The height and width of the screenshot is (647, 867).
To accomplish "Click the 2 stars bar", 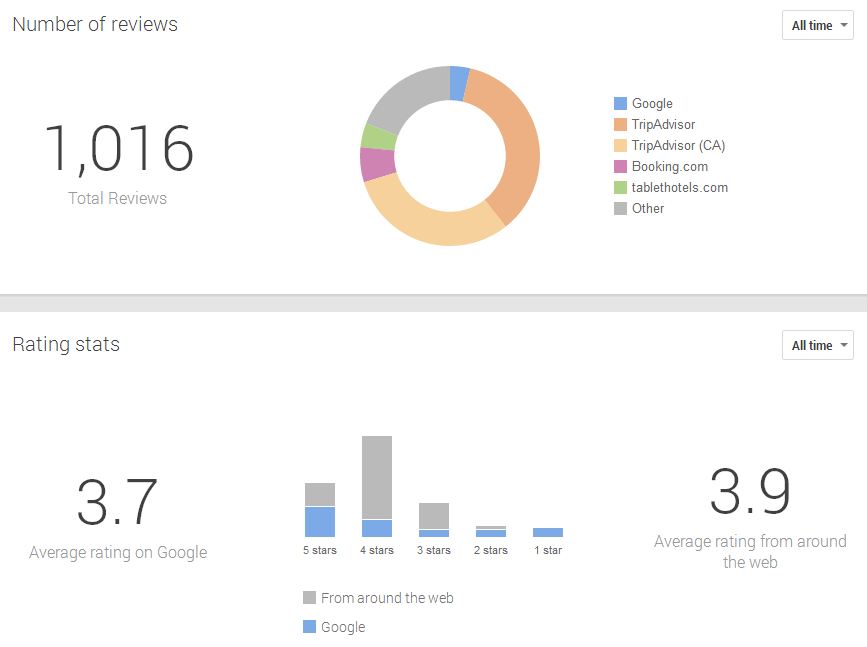I will click(491, 532).
